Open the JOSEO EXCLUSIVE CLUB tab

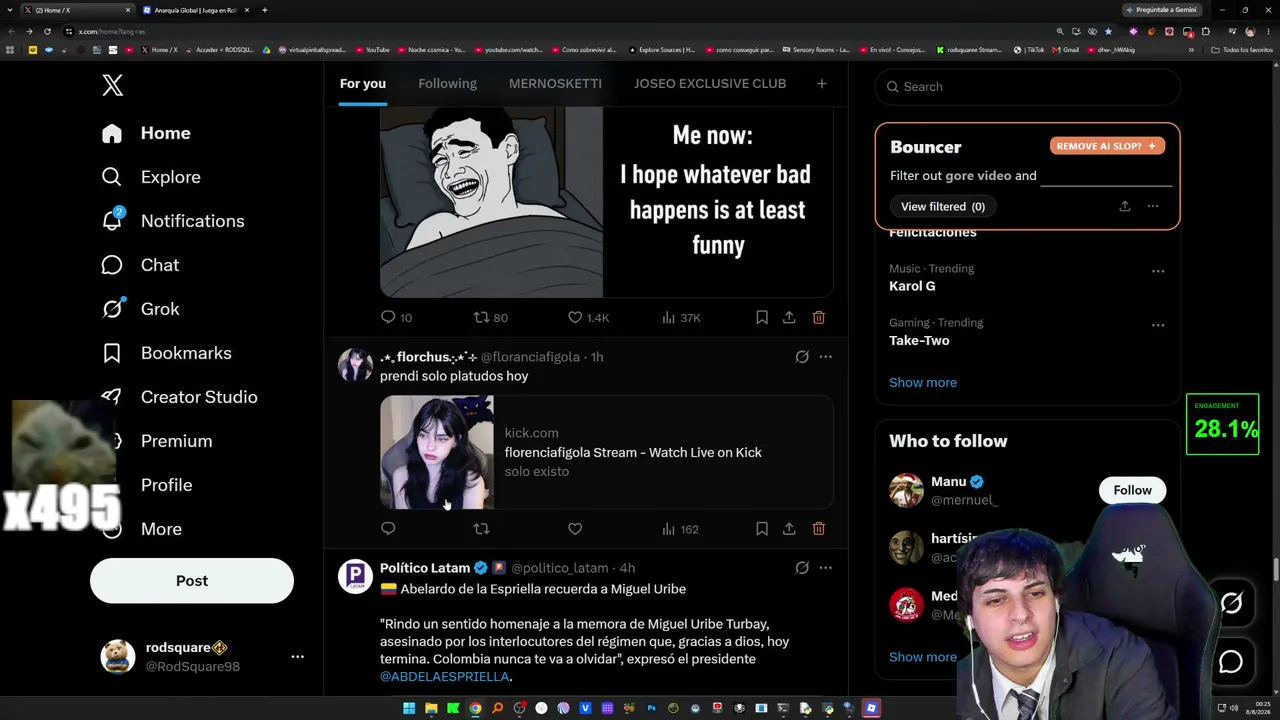tap(710, 84)
